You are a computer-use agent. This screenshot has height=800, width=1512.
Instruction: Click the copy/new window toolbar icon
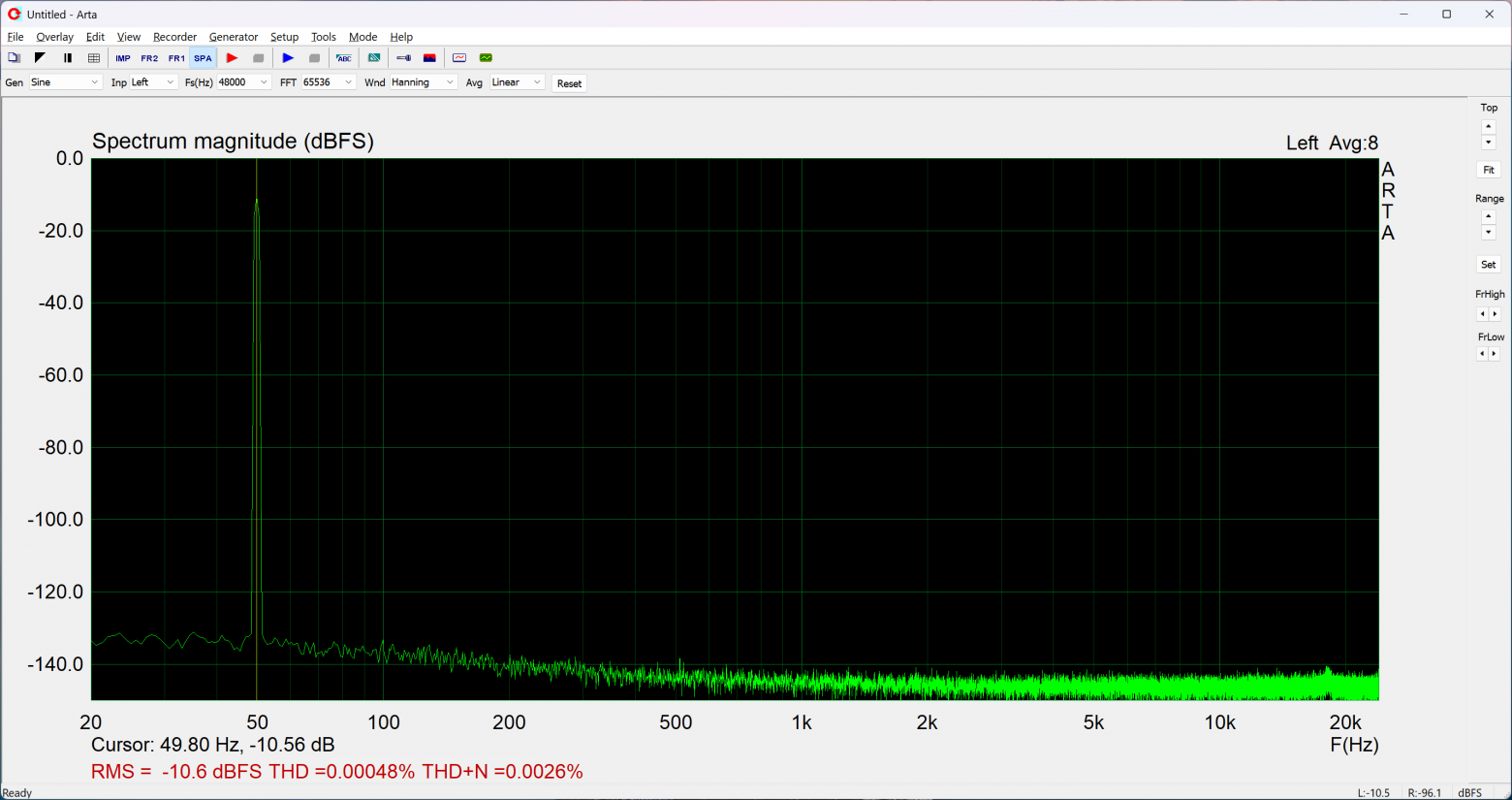[x=14, y=58]
